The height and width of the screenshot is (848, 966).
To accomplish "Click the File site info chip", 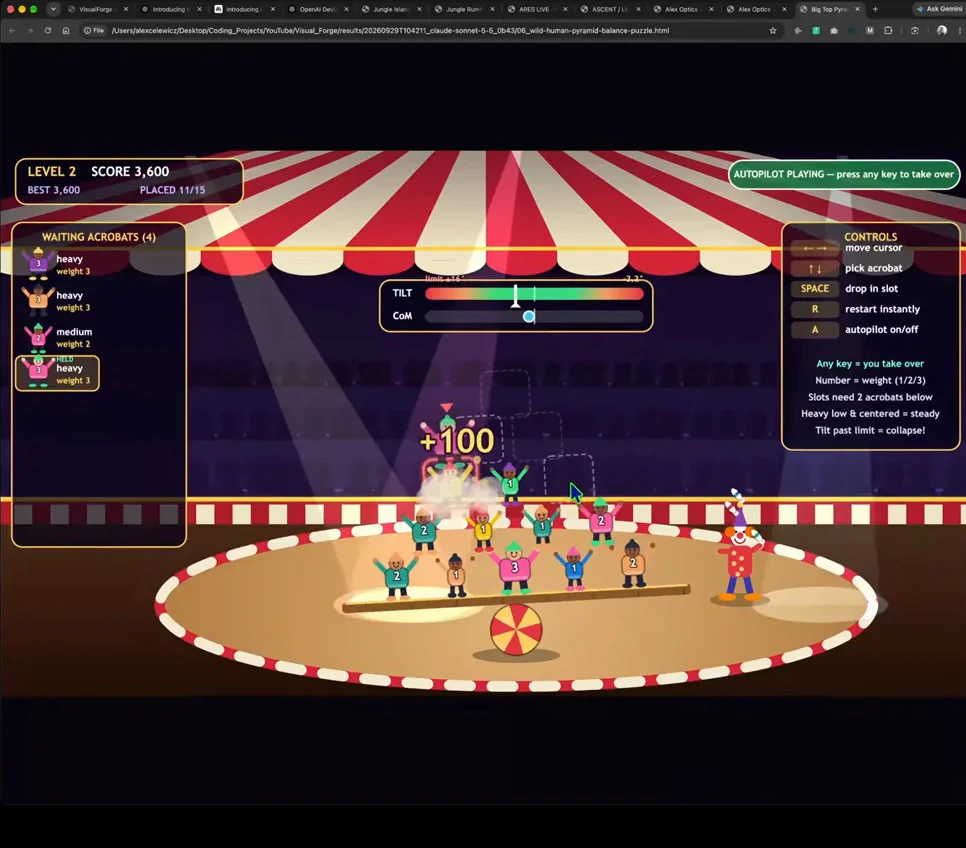I will 94,30.
